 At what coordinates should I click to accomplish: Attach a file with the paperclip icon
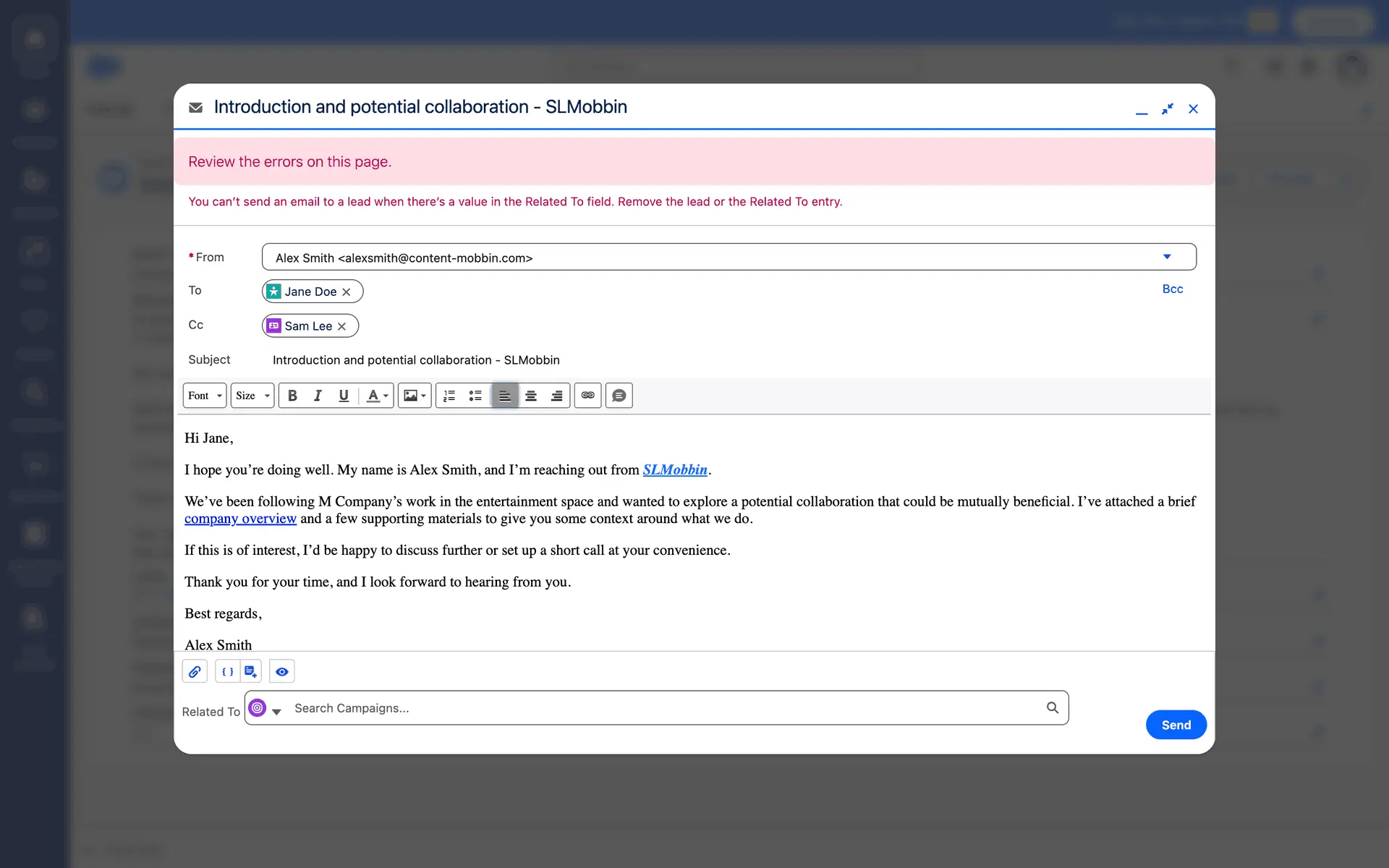click(x=195, y=672)
